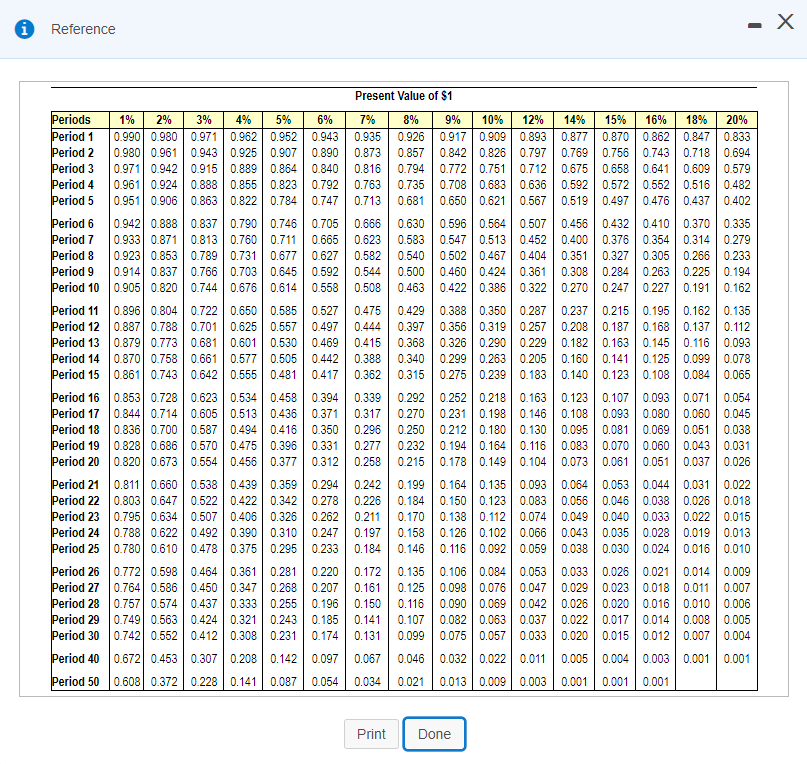807x764 pixels.
Task: Click the 9% column header
Action: tap(452, 120)
